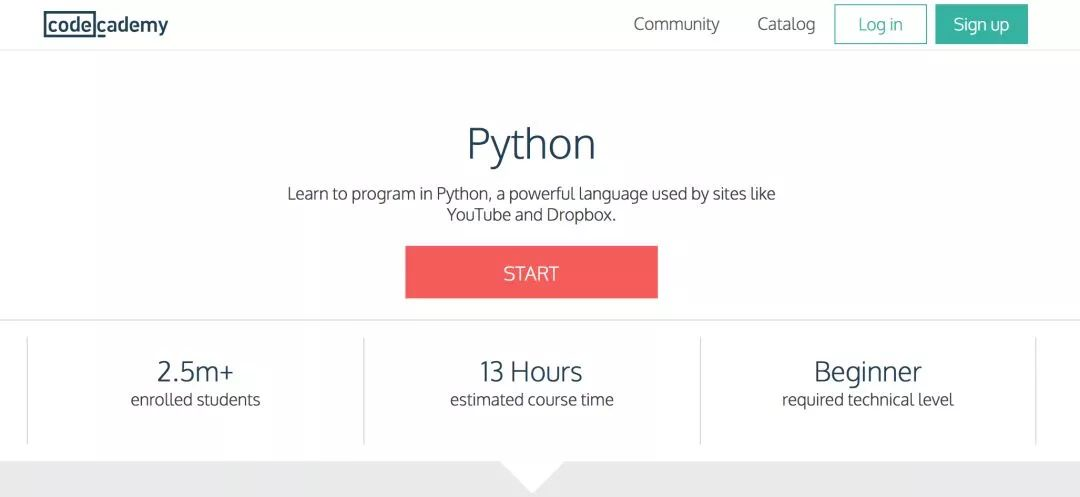The image size is (1080, 497).
Task: Select the Beginner level text
Action: point(867,372)
